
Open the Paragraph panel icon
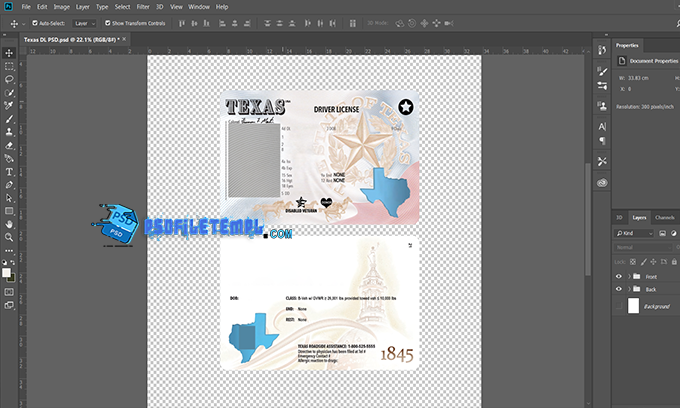click(x=602, y=140)
